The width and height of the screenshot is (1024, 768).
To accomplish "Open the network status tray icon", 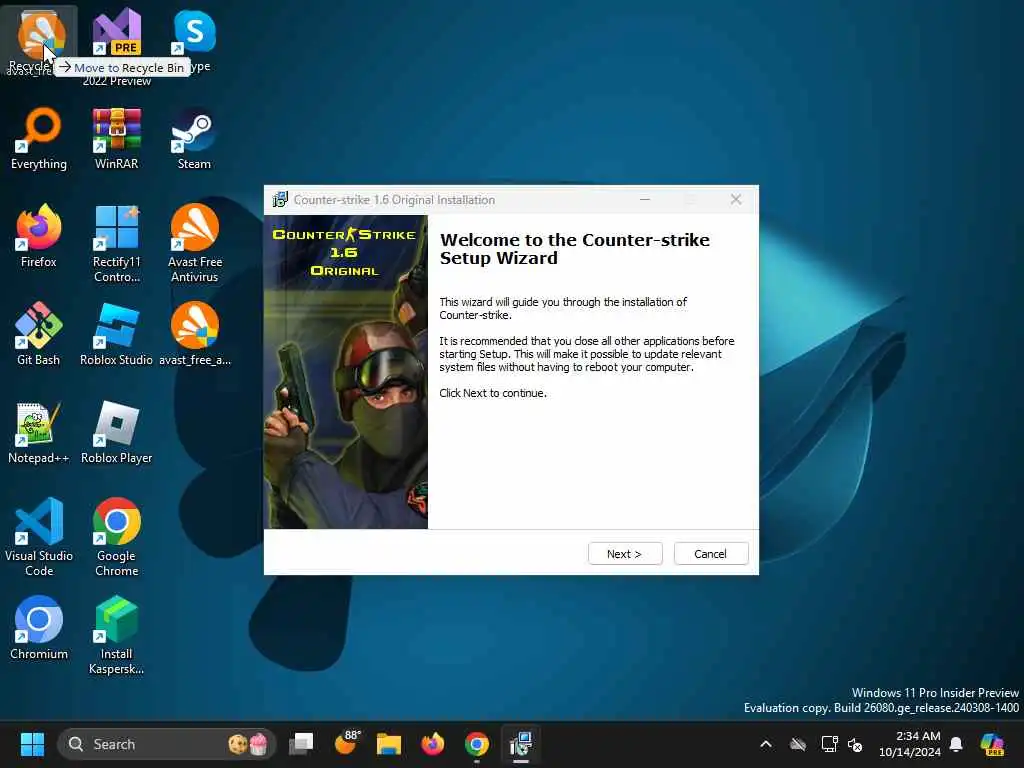I will point(829,744).
